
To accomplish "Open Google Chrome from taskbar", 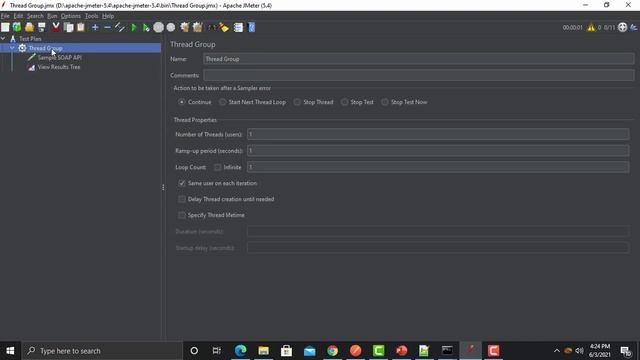I will click(x=332, y=351).
